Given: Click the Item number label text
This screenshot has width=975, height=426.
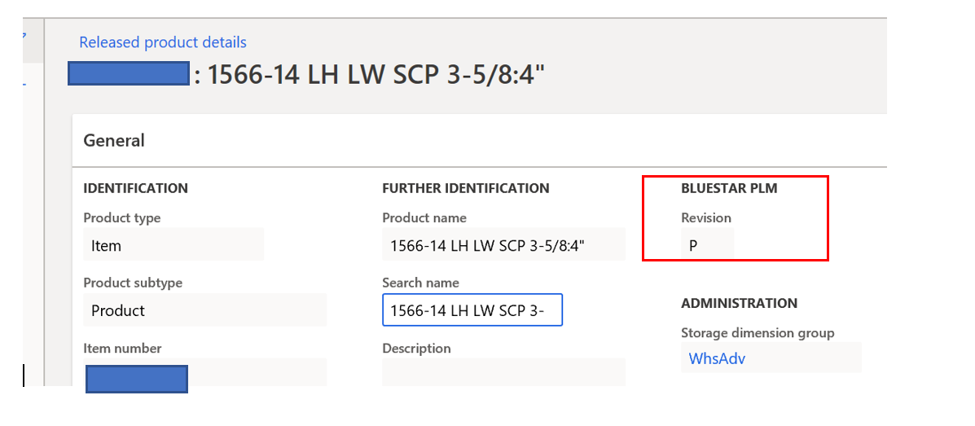Looking at the screenshot, I should (122, 348).
